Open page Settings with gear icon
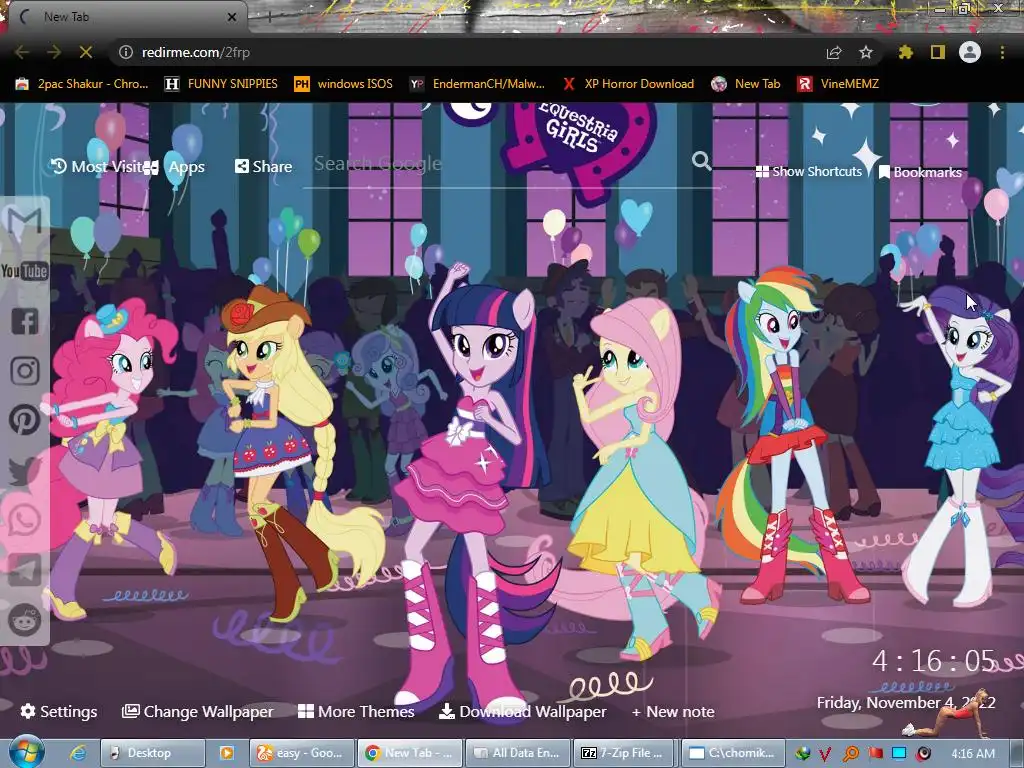Image resolution: width=1024 pixels, height=768 pixels. click(x=59, y=711)
